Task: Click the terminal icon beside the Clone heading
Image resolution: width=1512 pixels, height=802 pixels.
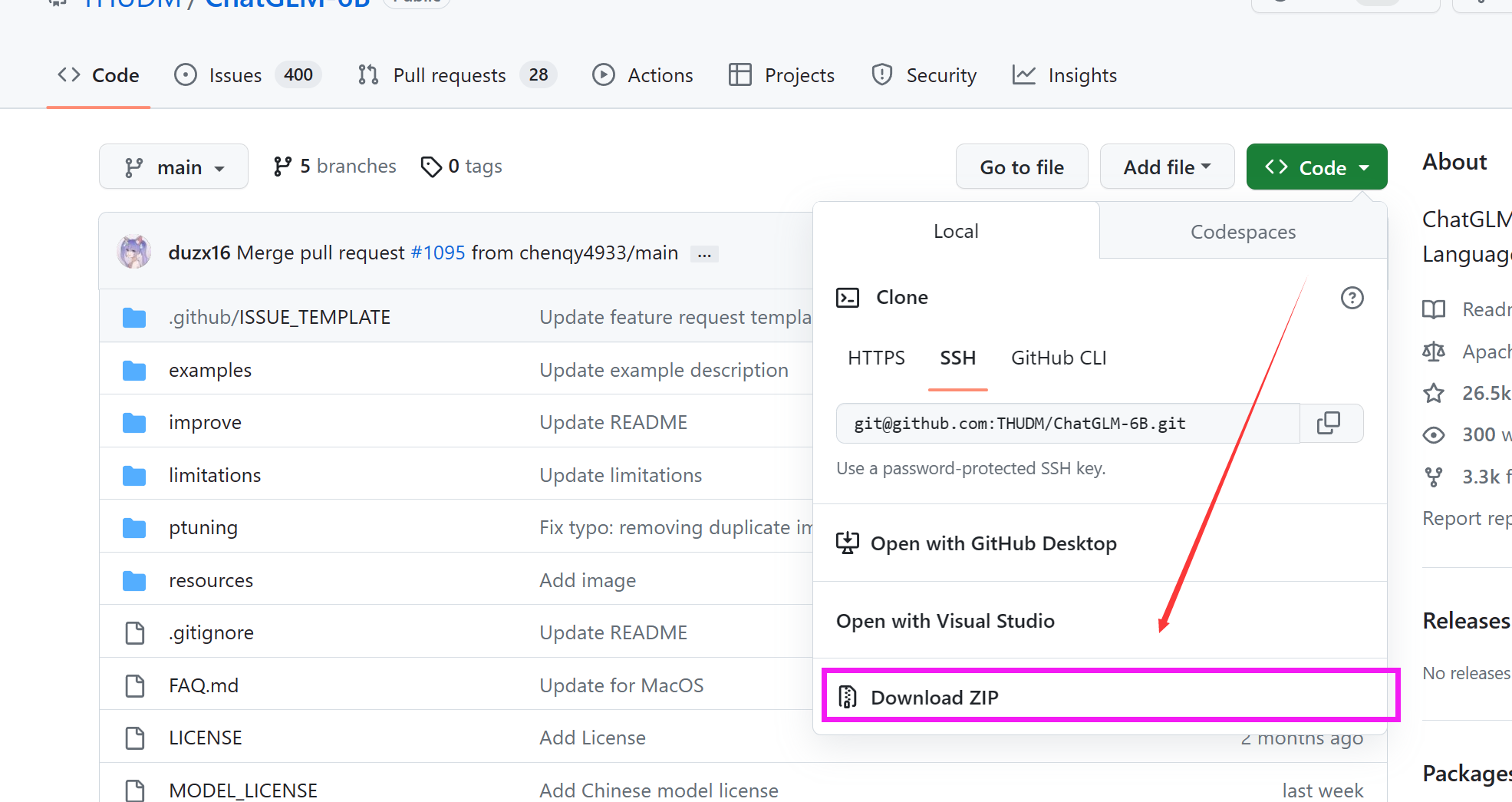Action: (848, 298)
